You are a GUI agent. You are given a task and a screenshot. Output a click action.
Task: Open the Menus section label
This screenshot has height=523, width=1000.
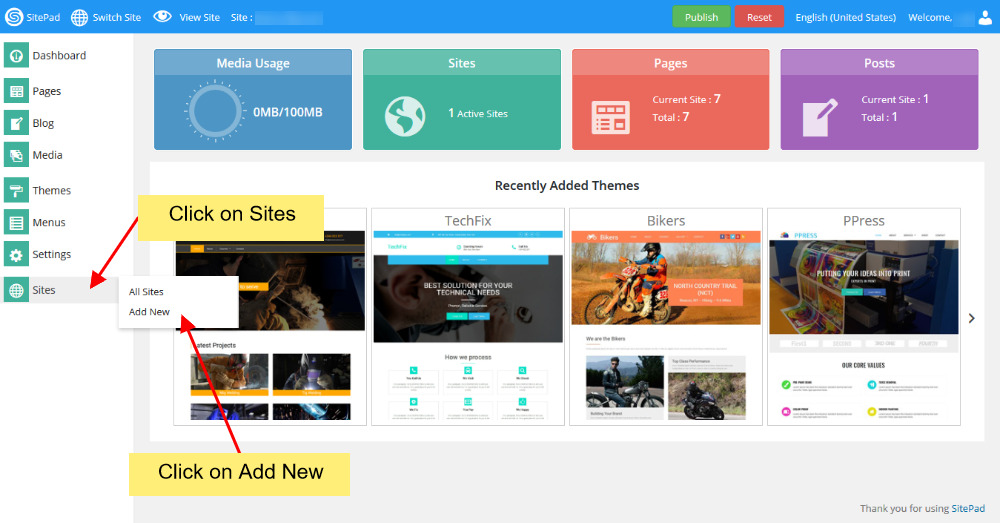[x=49, y=222]
